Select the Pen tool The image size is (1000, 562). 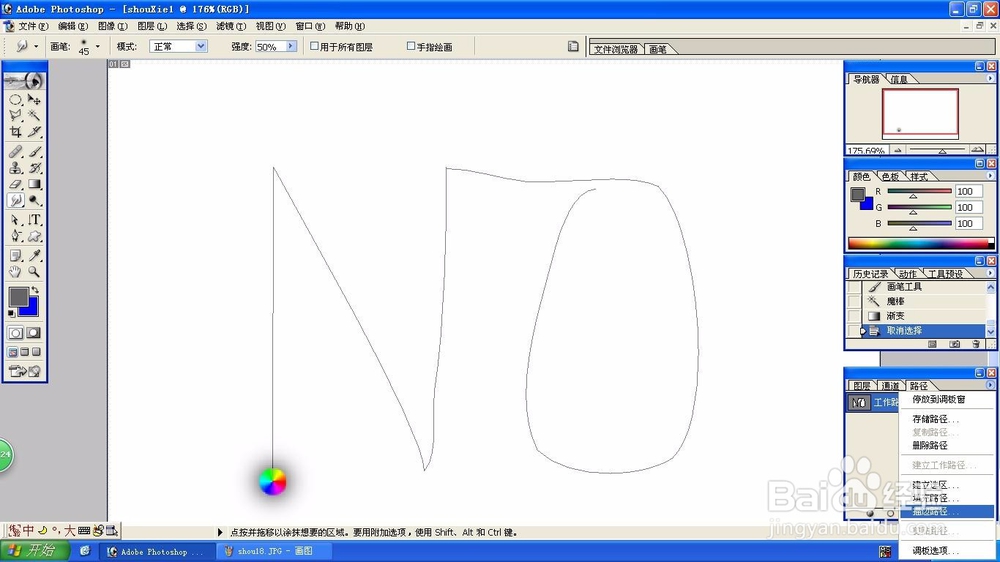[15, 236]
